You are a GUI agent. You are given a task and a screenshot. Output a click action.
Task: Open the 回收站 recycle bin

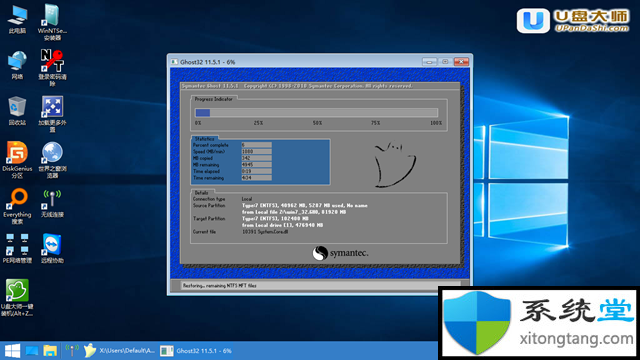17,111
